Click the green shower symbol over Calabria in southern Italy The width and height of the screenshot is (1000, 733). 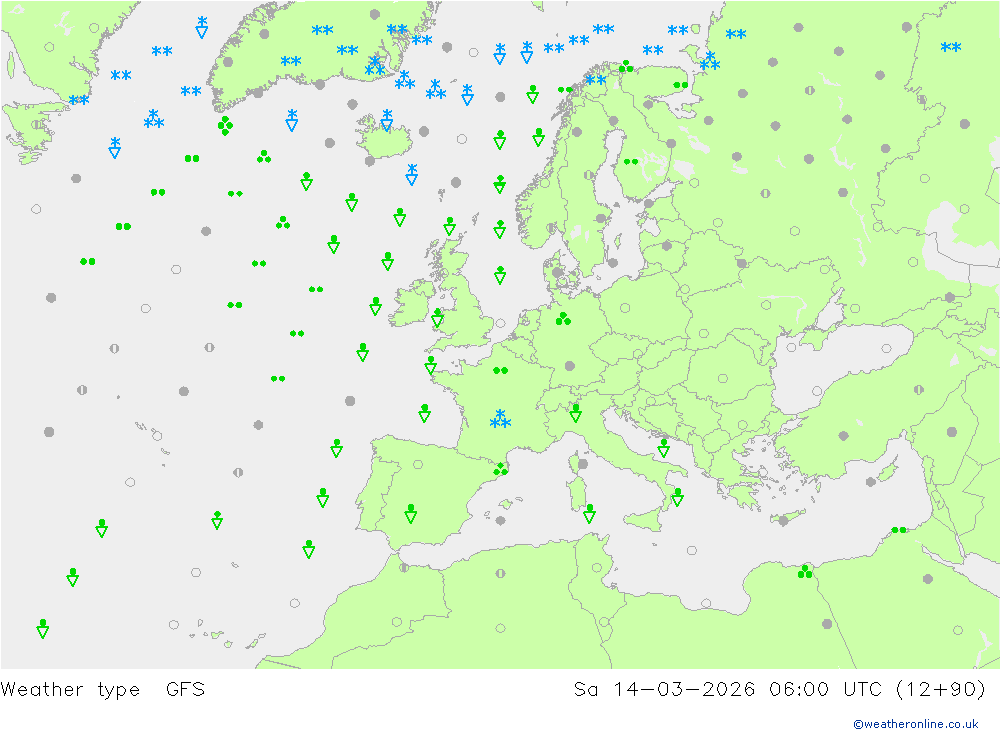(x=677, y=497)
